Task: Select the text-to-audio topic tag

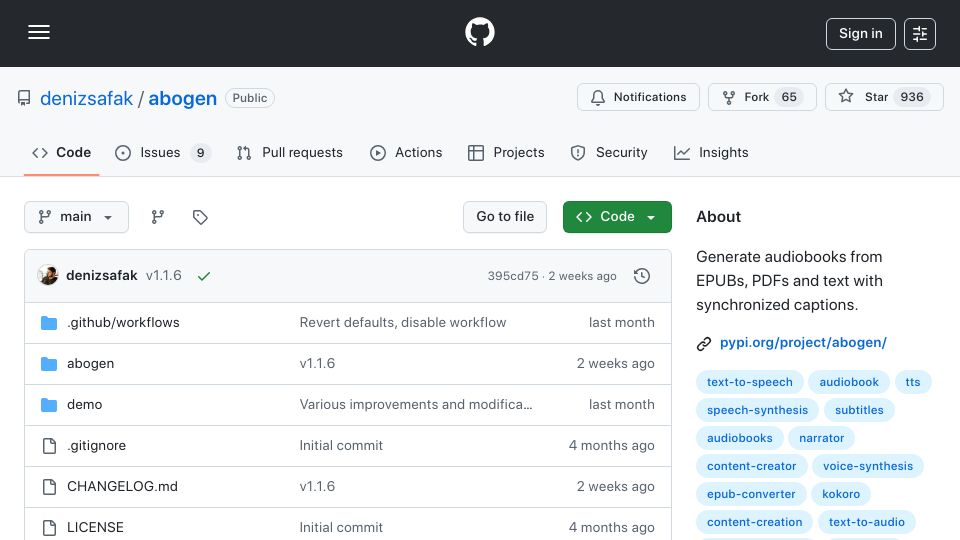Action: pos(866,523)
